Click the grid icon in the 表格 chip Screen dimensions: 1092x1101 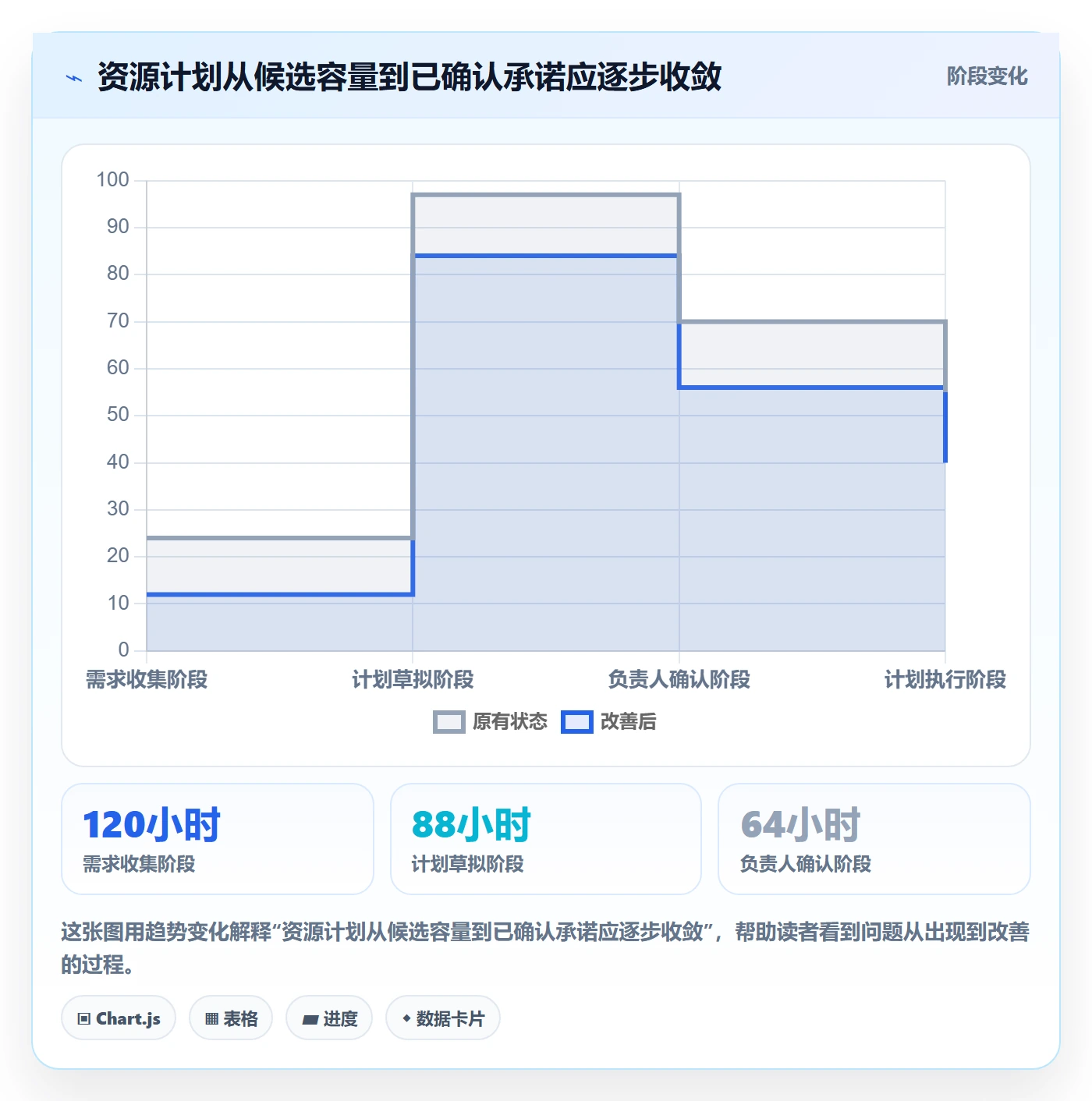coord(211,1018)
